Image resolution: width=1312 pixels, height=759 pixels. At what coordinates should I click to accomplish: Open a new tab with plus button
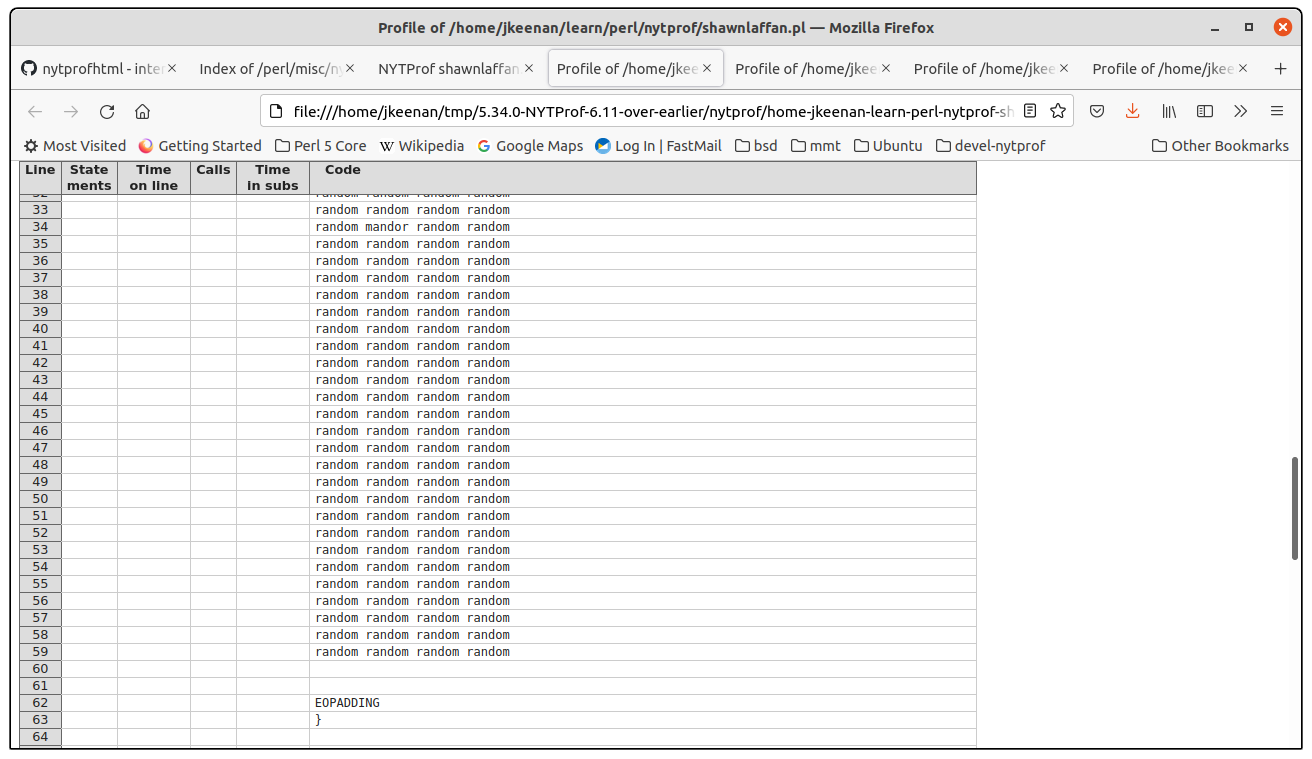tap(1280, 69)
